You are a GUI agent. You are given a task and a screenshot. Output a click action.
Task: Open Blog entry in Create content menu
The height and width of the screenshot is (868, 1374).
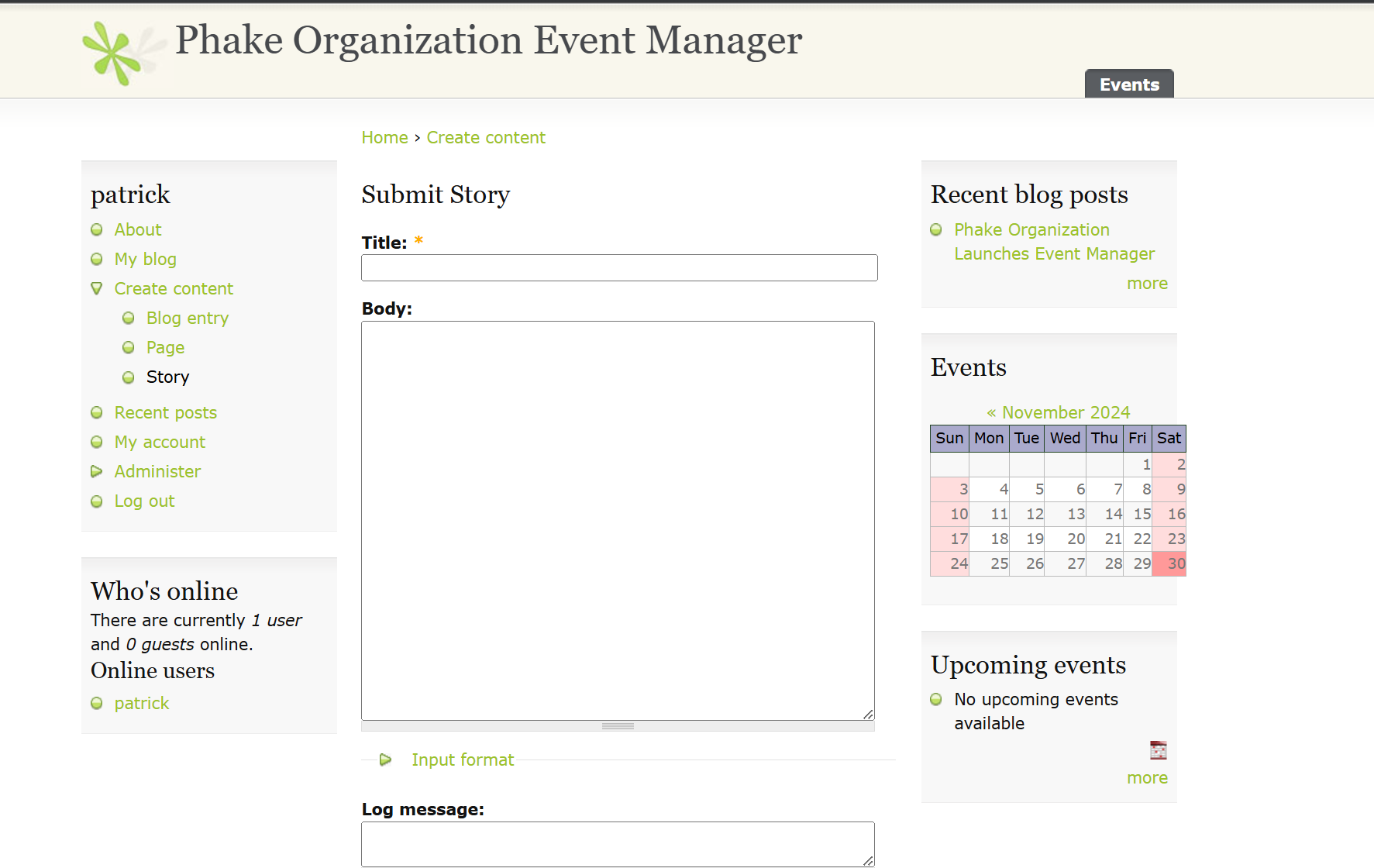point(187,319)
